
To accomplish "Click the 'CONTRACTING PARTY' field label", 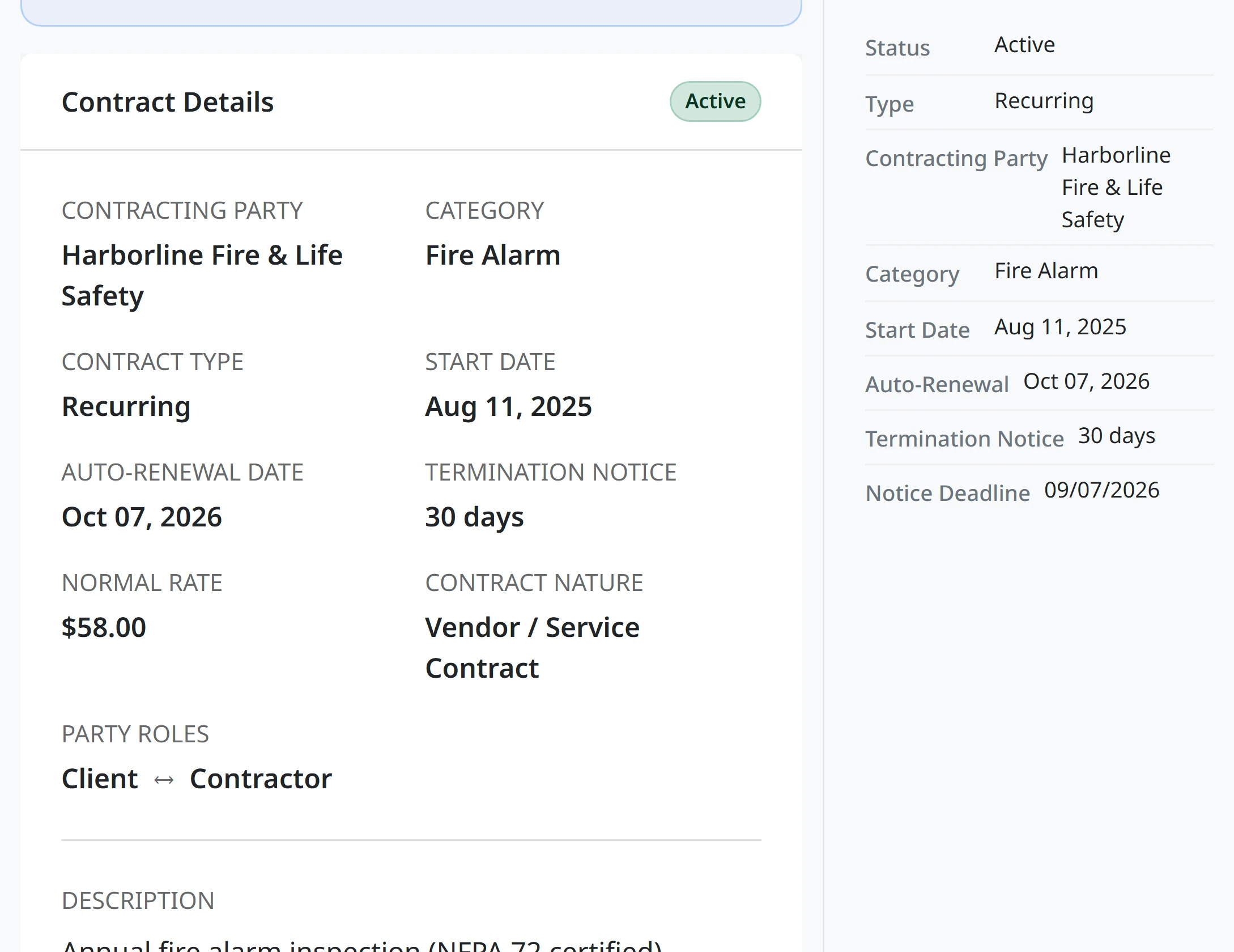I will pyautogui.click(x=182, y=210).
